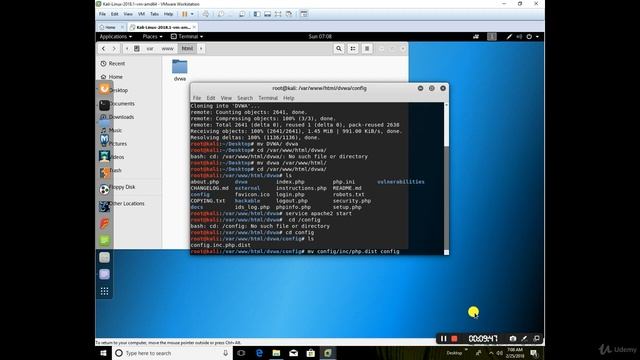Image resolution: width=640 pixels, height=360 pixels.
Task: Open the Windows Start button
Action: coord(103,353)
